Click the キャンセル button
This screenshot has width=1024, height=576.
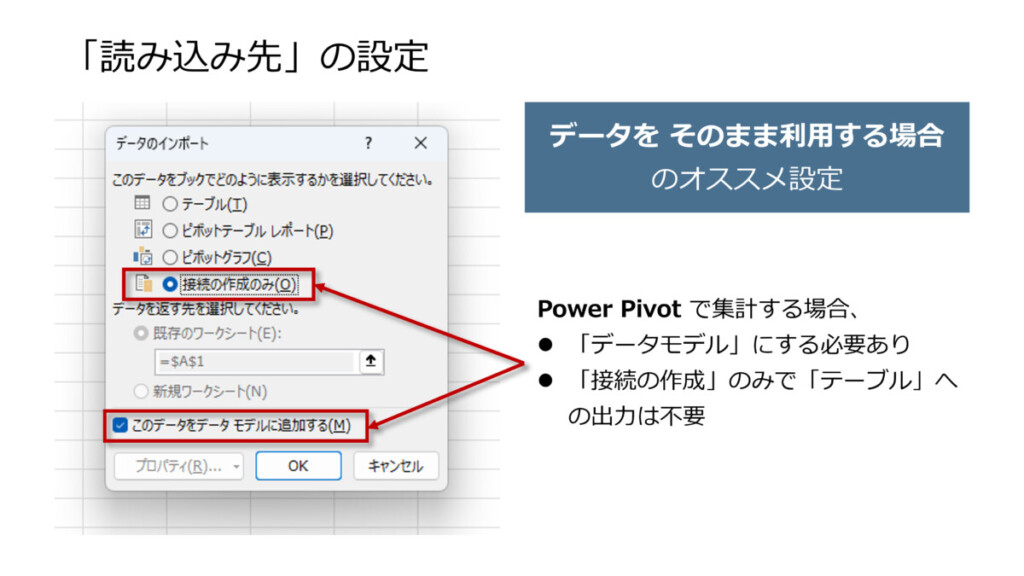tap(396, 466)
